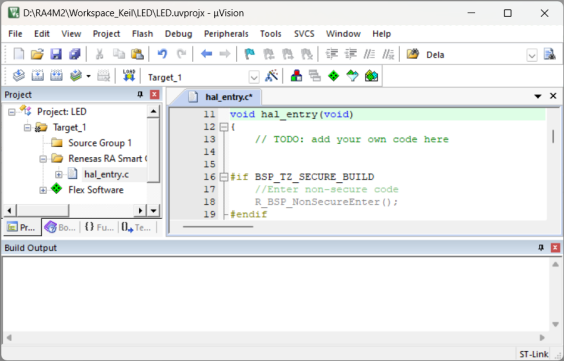Open the find text combo box dropdown arrow
Screen dimensions: 564x361
point(532,55)
